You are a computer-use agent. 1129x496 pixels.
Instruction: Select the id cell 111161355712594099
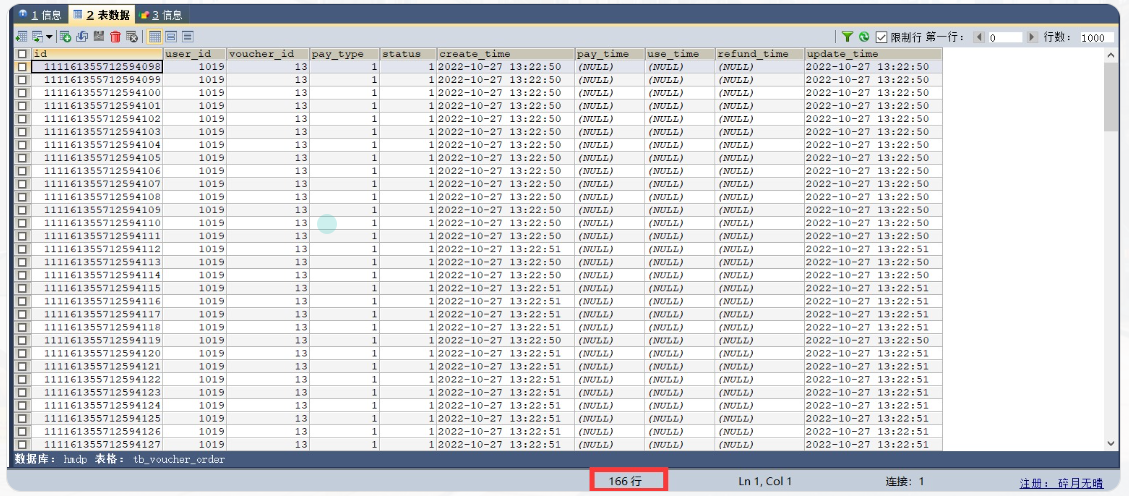pyautogui.click(x=97, y=80)
